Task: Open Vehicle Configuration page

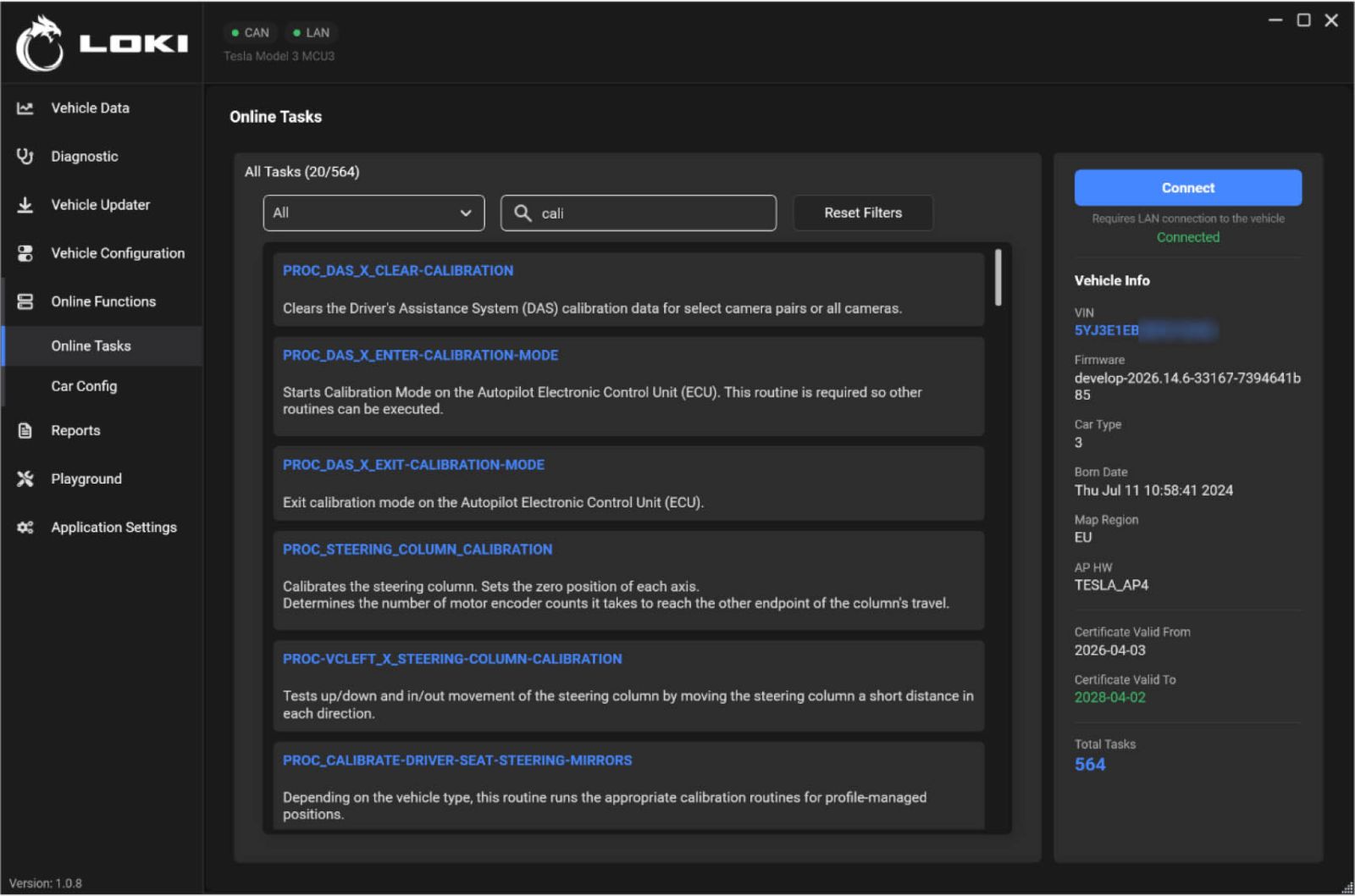Action: click(102, 253)
